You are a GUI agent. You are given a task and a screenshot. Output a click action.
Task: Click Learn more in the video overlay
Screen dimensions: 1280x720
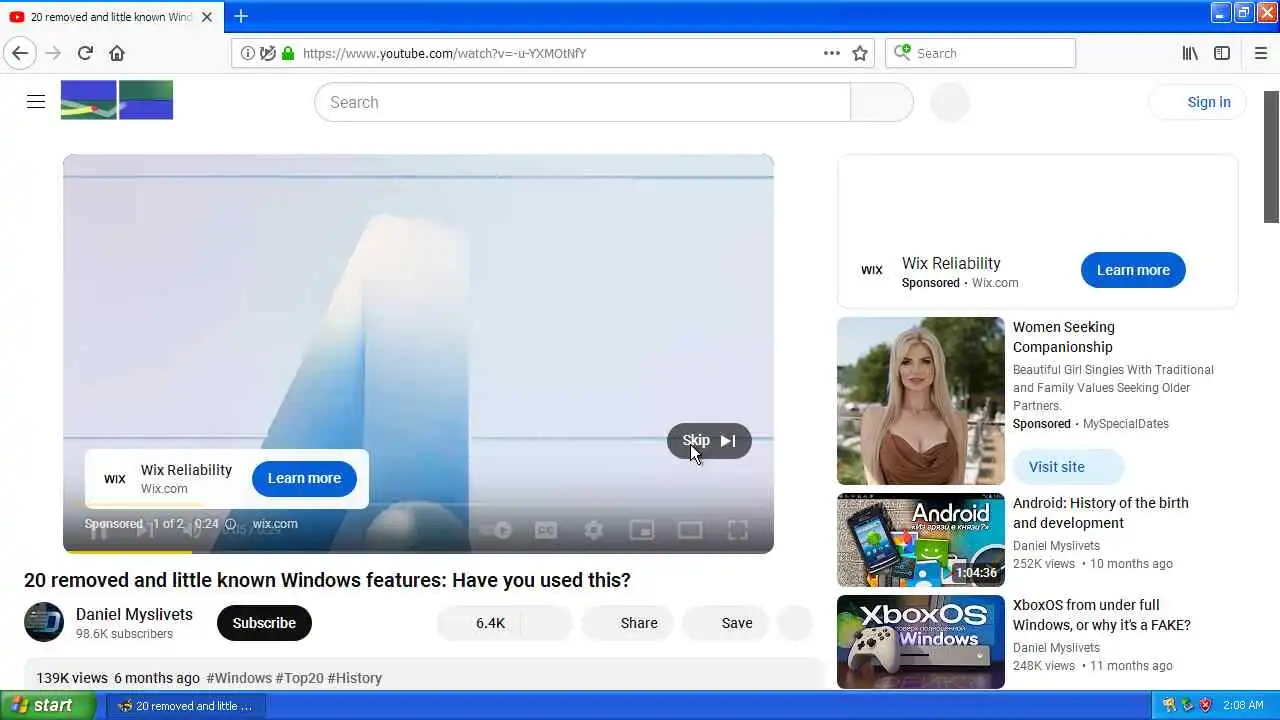304,478
